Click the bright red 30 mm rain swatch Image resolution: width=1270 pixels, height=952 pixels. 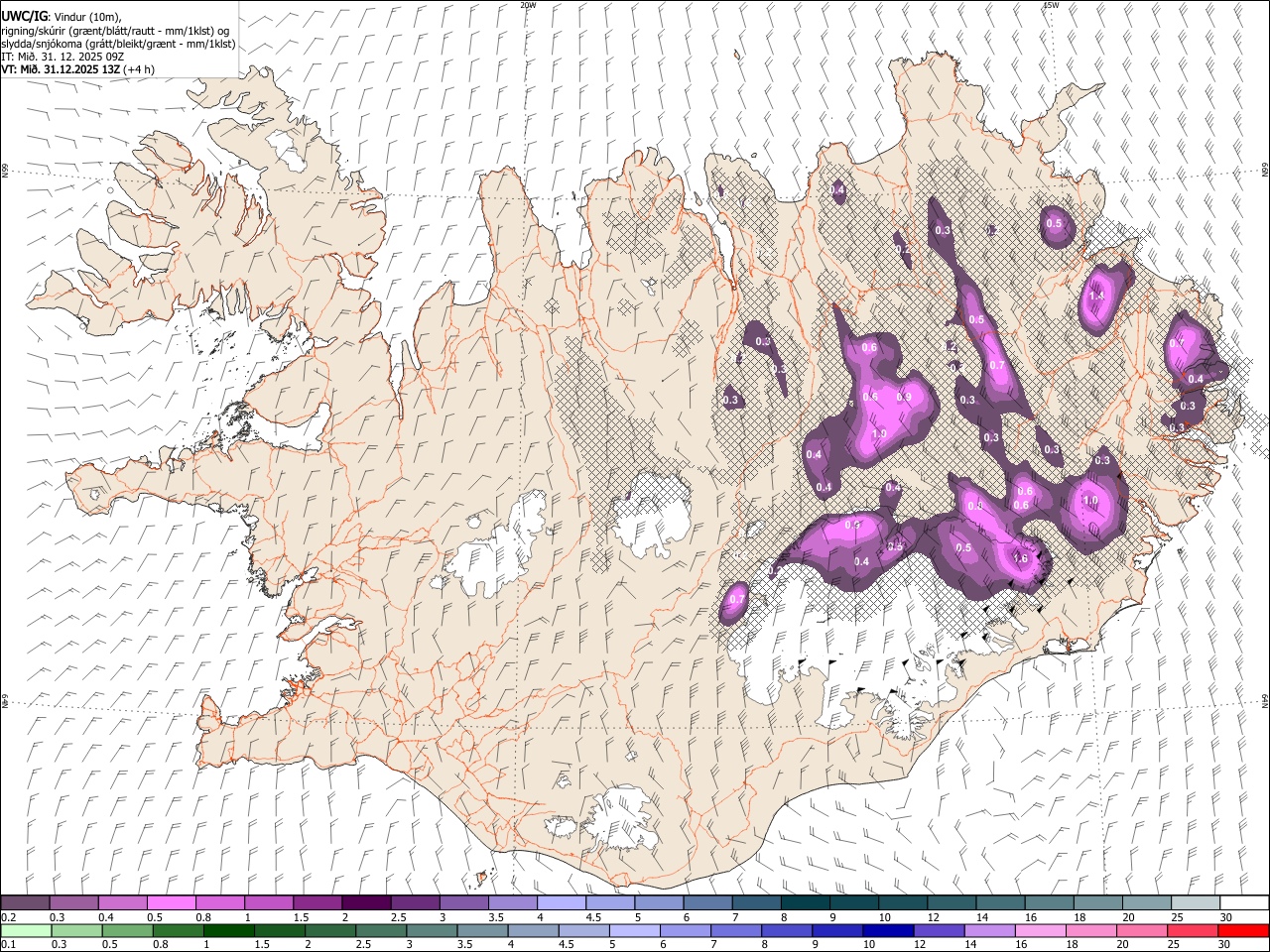point(1243,930)
